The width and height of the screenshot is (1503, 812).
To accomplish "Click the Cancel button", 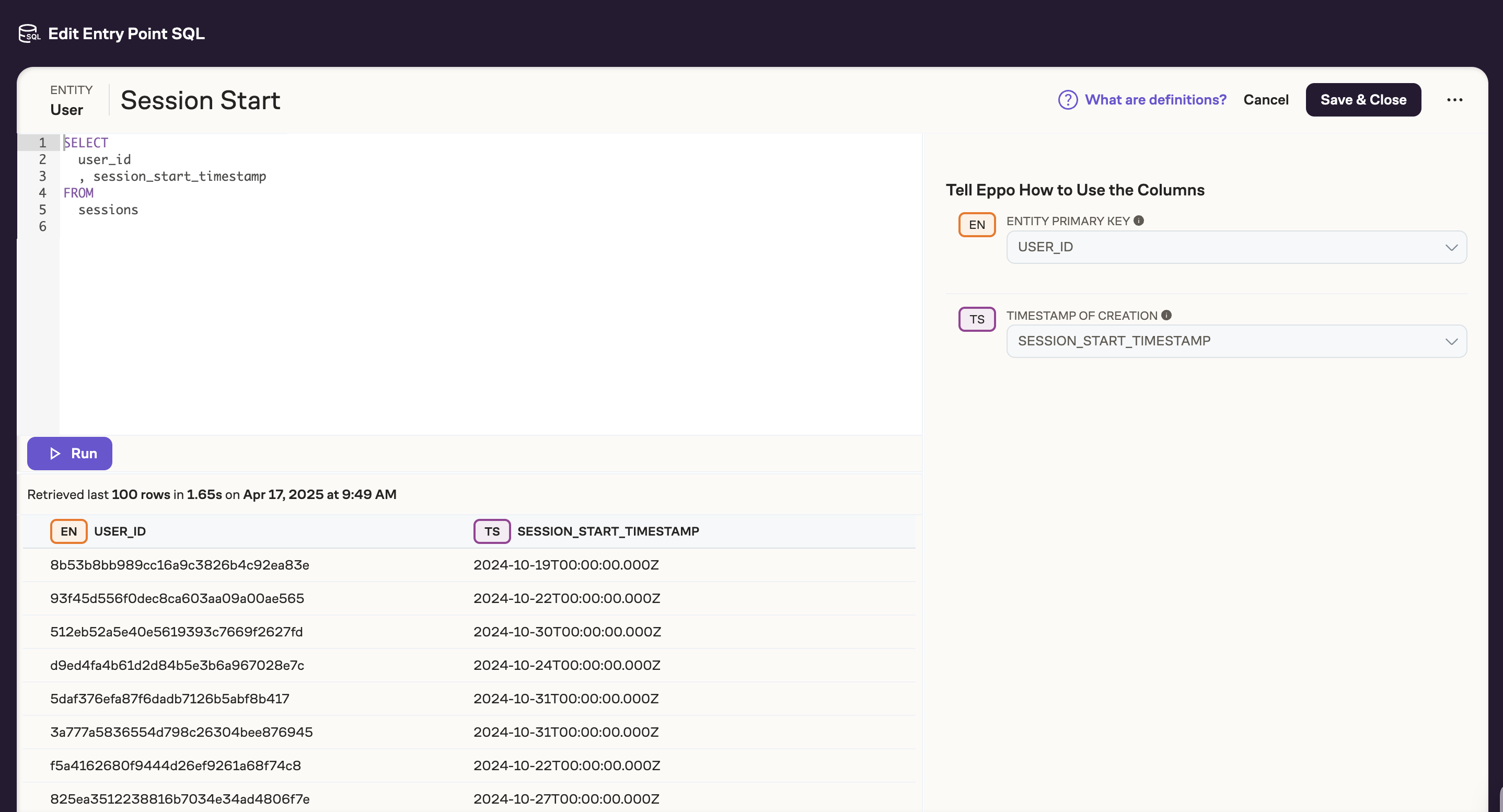I will (x=1265, y=100).
